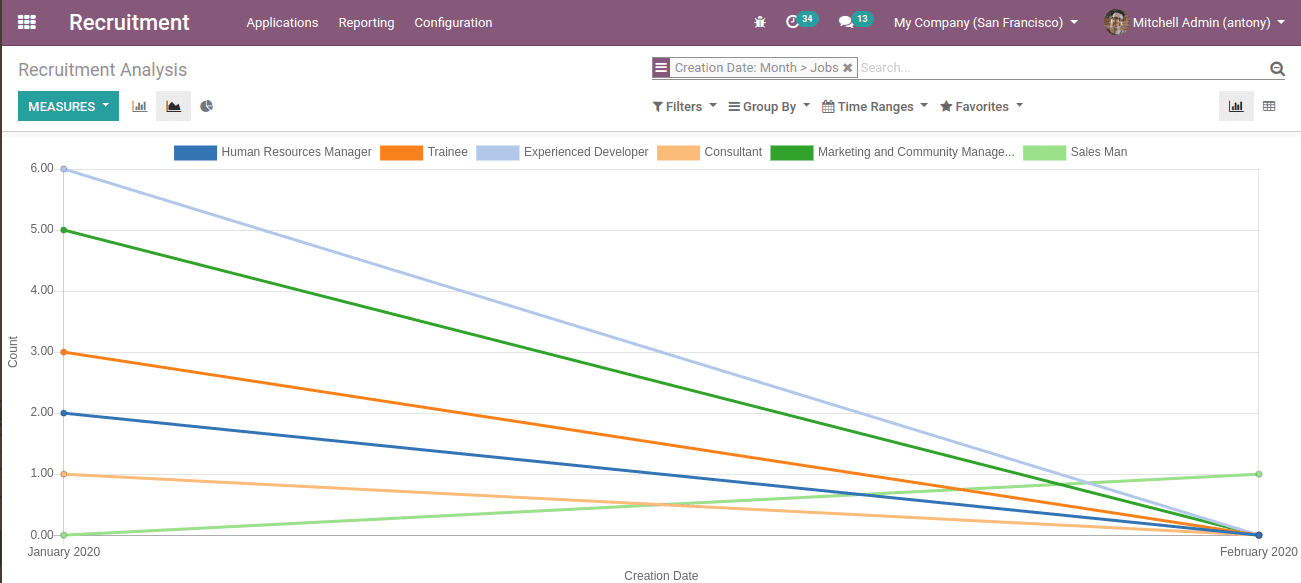The height and width of the screenshot is (583, 1301).
Task: Click Human Resources Manager point at 2.00
Action: [x=64, y=413]
